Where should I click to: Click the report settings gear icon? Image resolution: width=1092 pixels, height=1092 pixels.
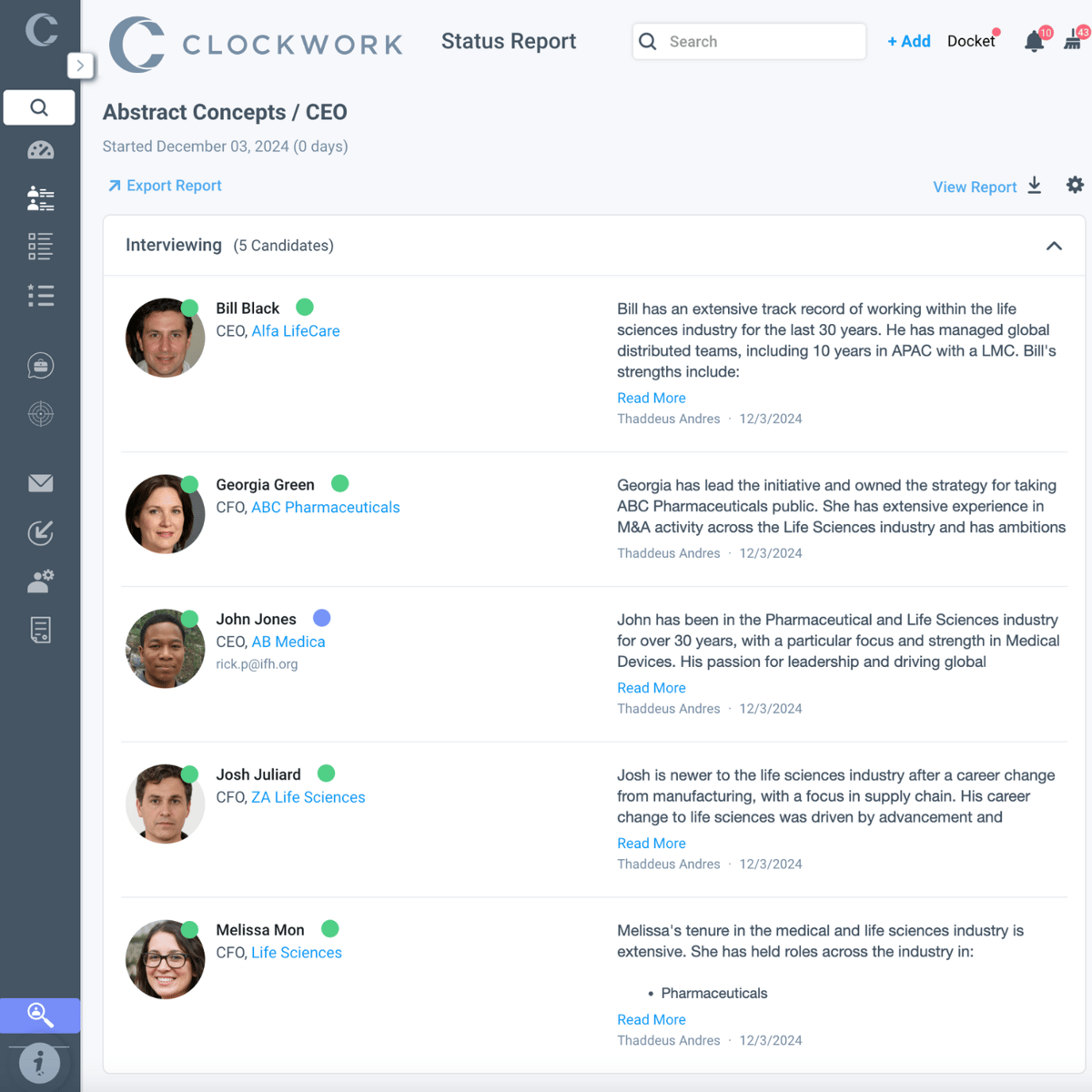(1075, 185)
